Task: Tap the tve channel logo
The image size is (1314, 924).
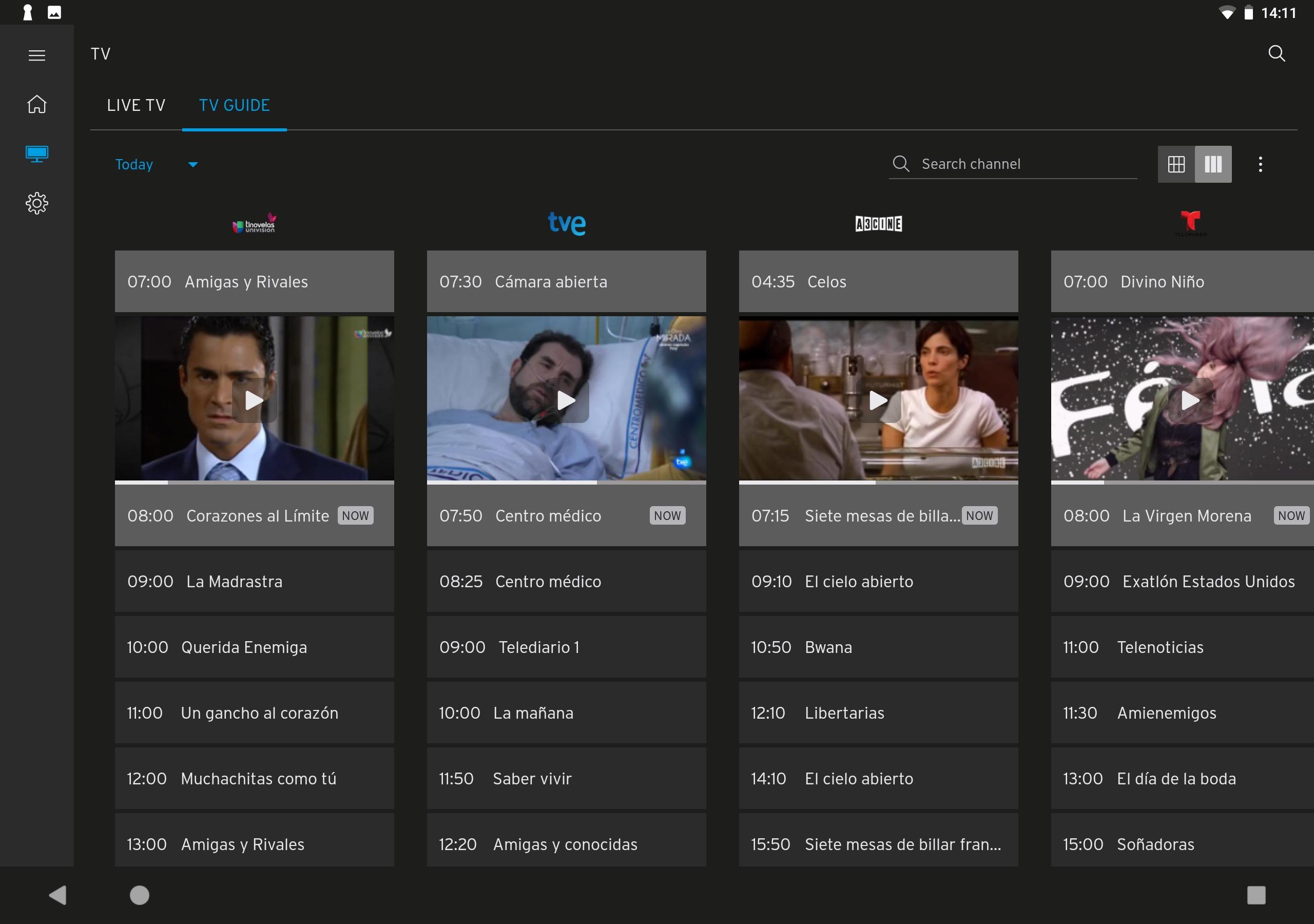Action: (x=566, y=223)
